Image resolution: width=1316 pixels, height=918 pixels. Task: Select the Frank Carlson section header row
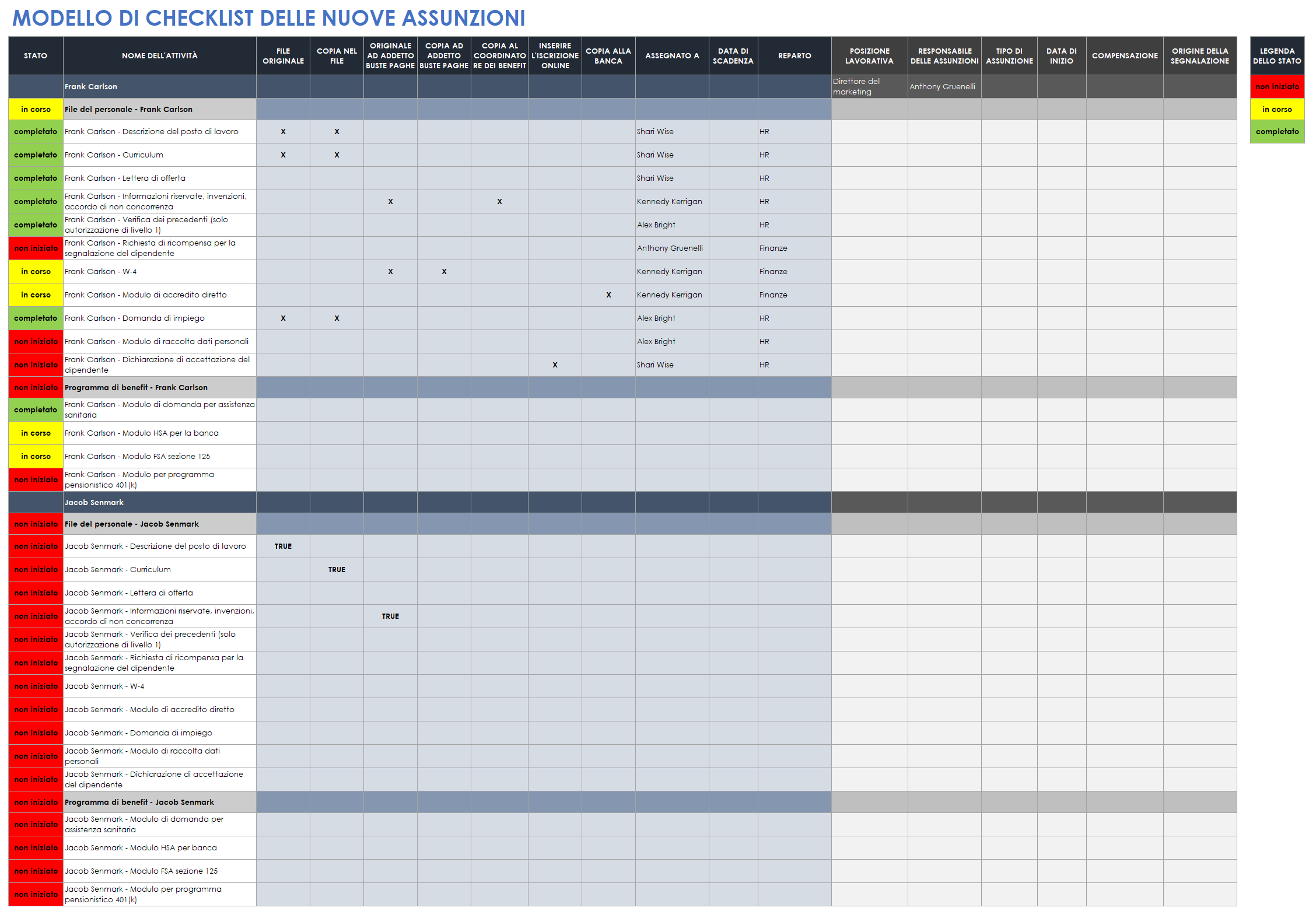(622, 86)
